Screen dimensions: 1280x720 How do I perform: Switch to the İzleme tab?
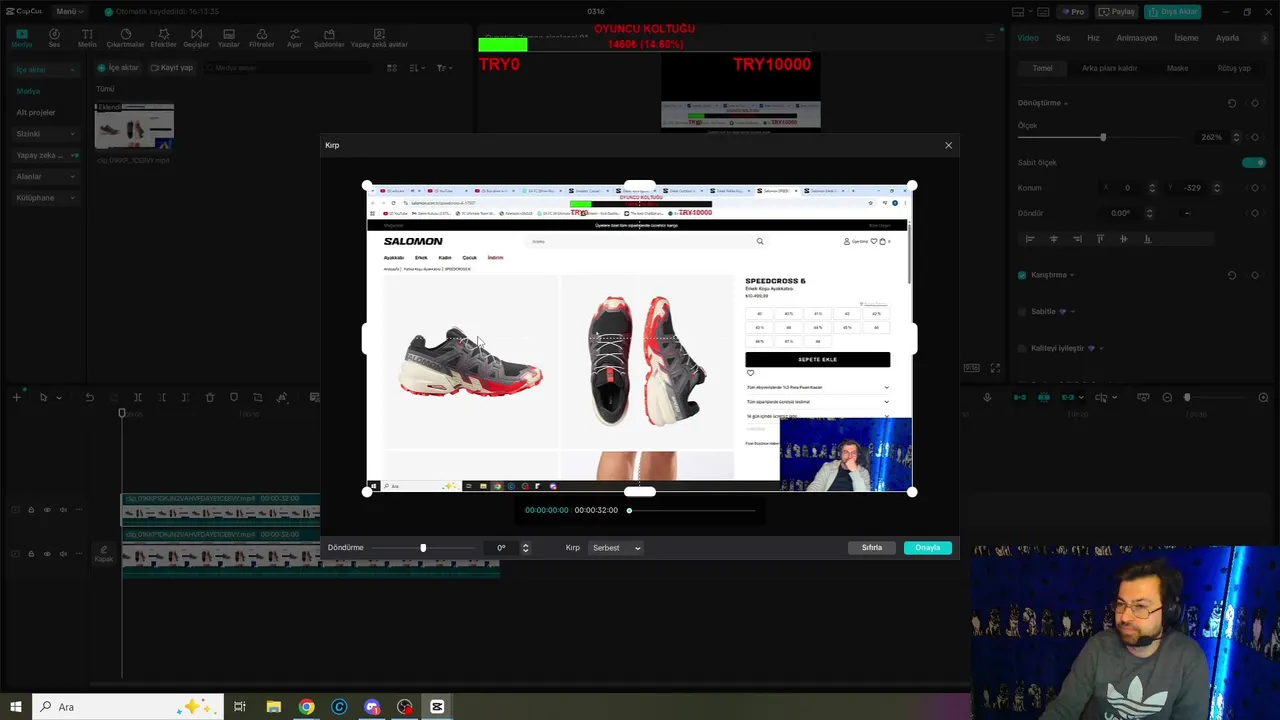[x=1186, y=38]
